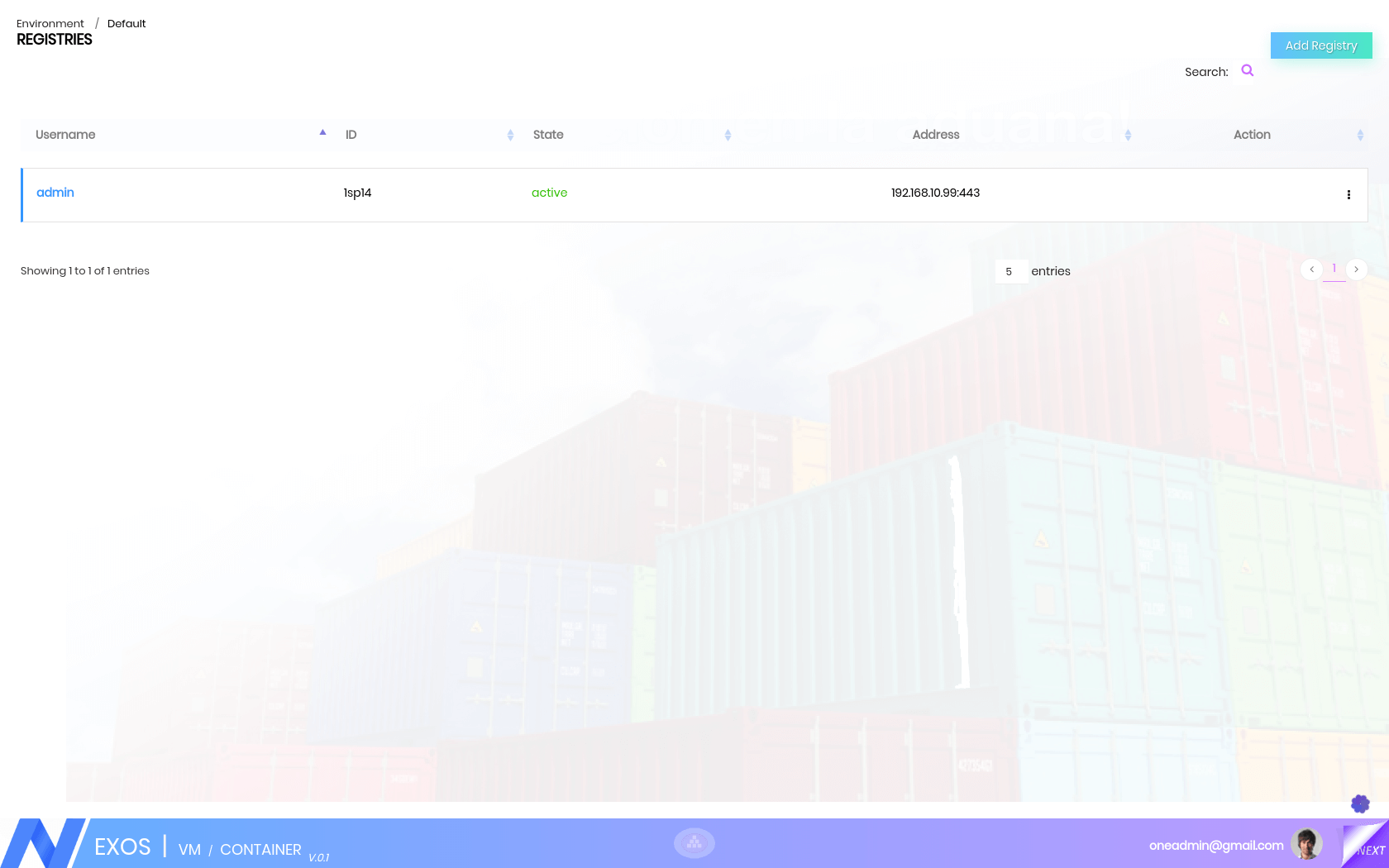Go to the previous page arrow

[1311, 269]
